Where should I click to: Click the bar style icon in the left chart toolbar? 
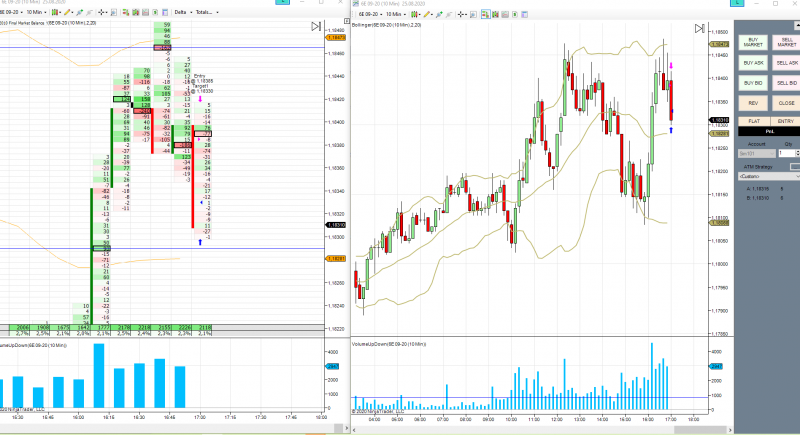[55, 12]
